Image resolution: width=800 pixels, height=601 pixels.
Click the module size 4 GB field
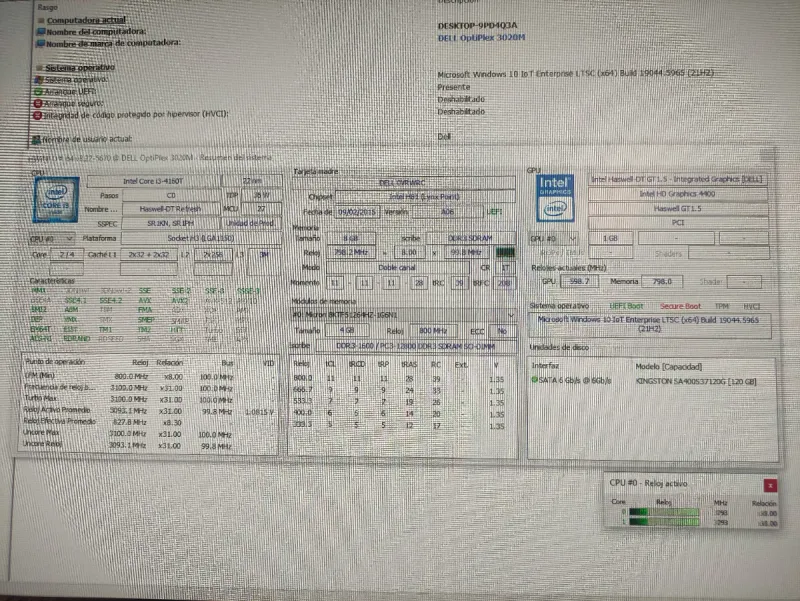(x=347, y=331)
